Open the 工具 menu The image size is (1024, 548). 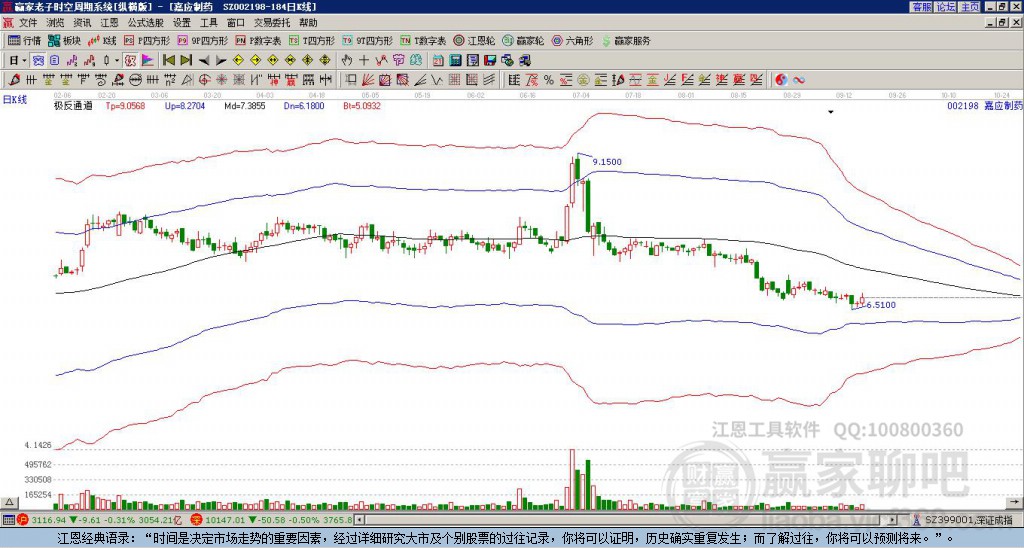click(x=208, y=23)
